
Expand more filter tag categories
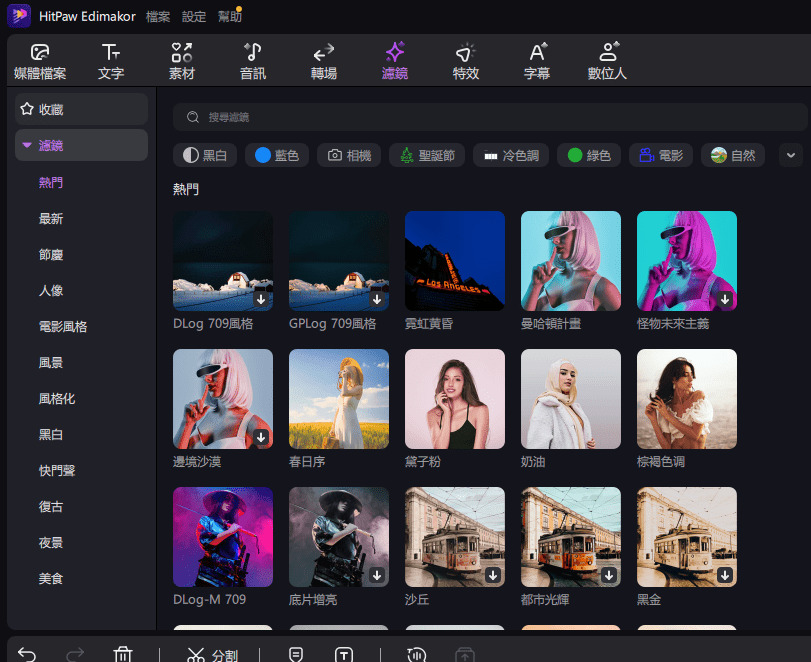(x=790, y=155)
